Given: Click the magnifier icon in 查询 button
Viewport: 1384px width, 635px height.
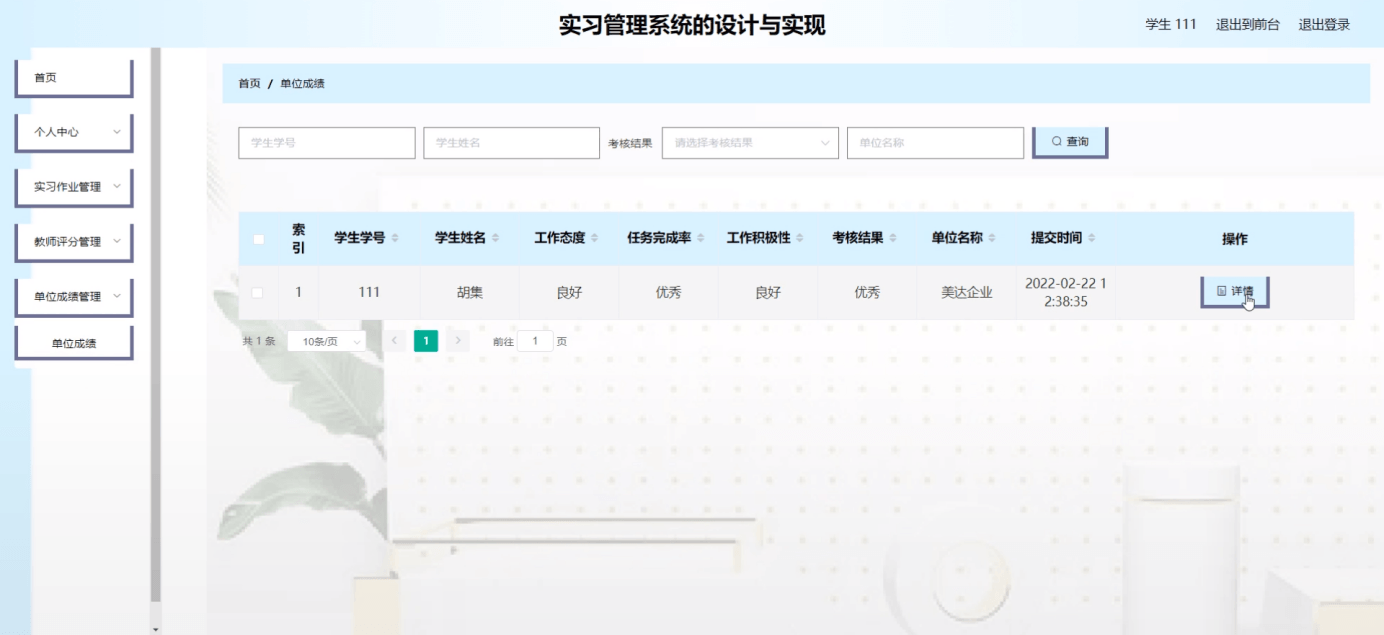Looking at the screenshot, I should click(x=1056, y=142).
